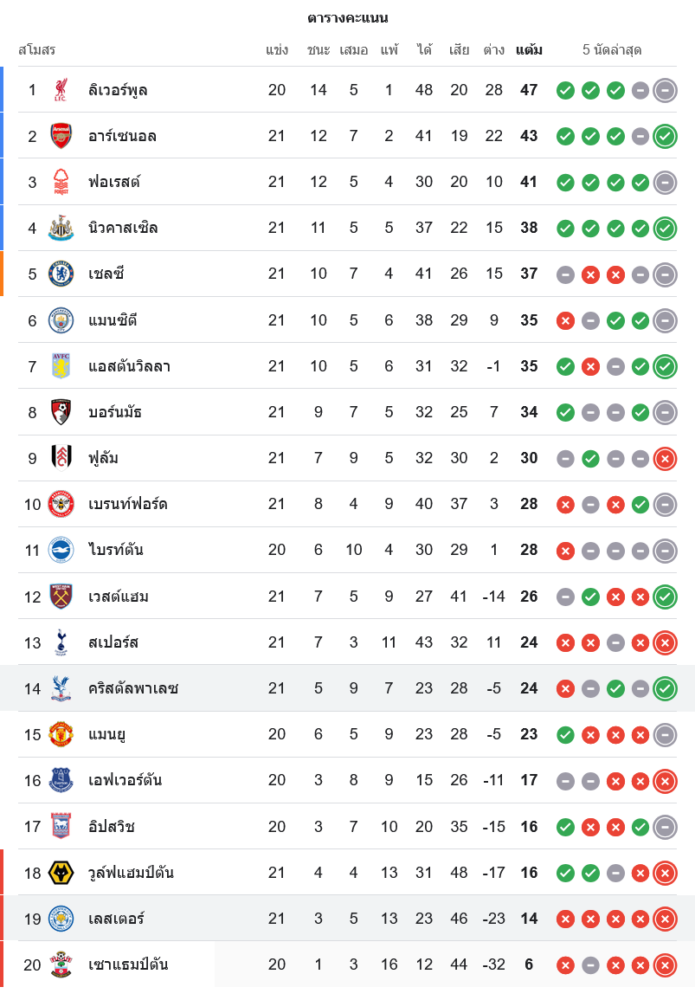Select the Everton club badge
The height and width of the screenshot is (1000, 695).
(61, 780)
